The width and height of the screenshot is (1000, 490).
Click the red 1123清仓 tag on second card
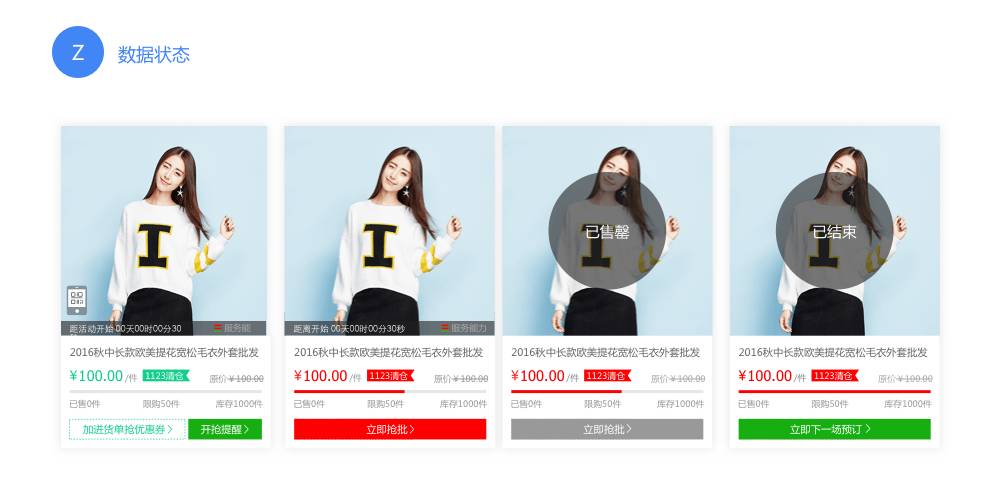(x=390, y=376)
